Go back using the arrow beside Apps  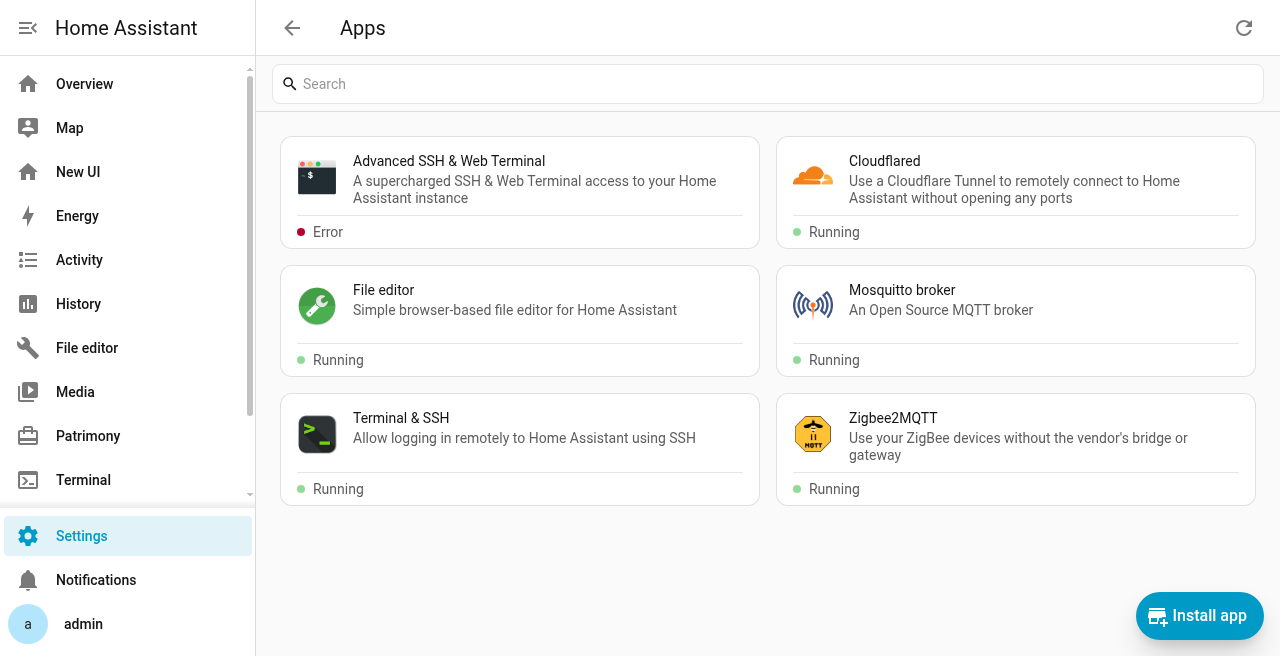pos(292,28)
